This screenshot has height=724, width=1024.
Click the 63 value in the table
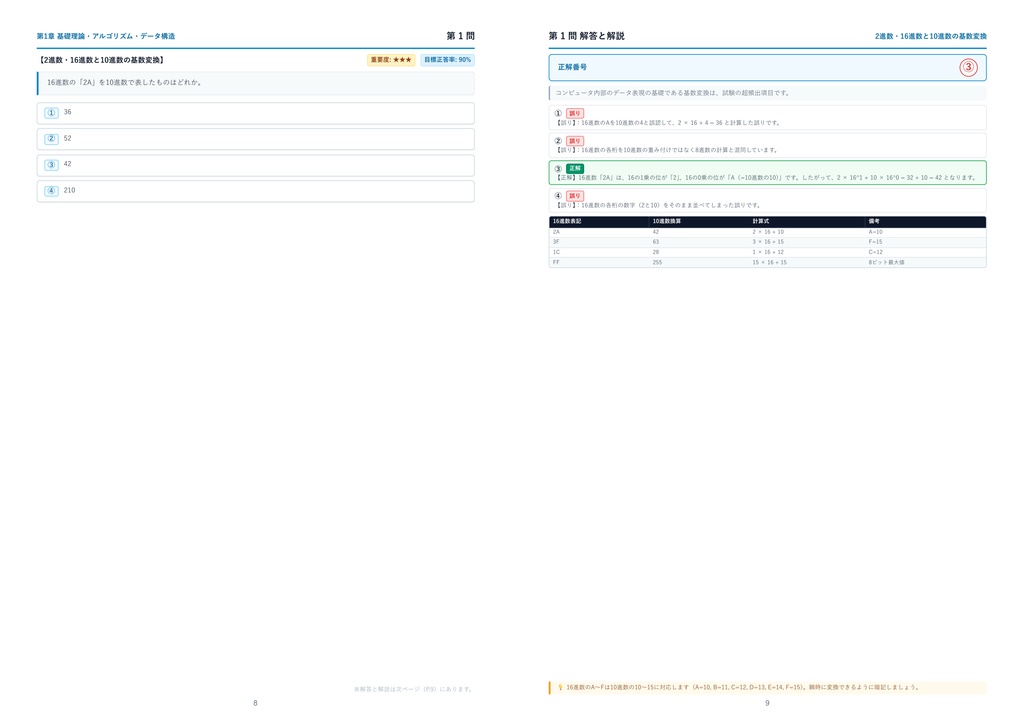656,242
